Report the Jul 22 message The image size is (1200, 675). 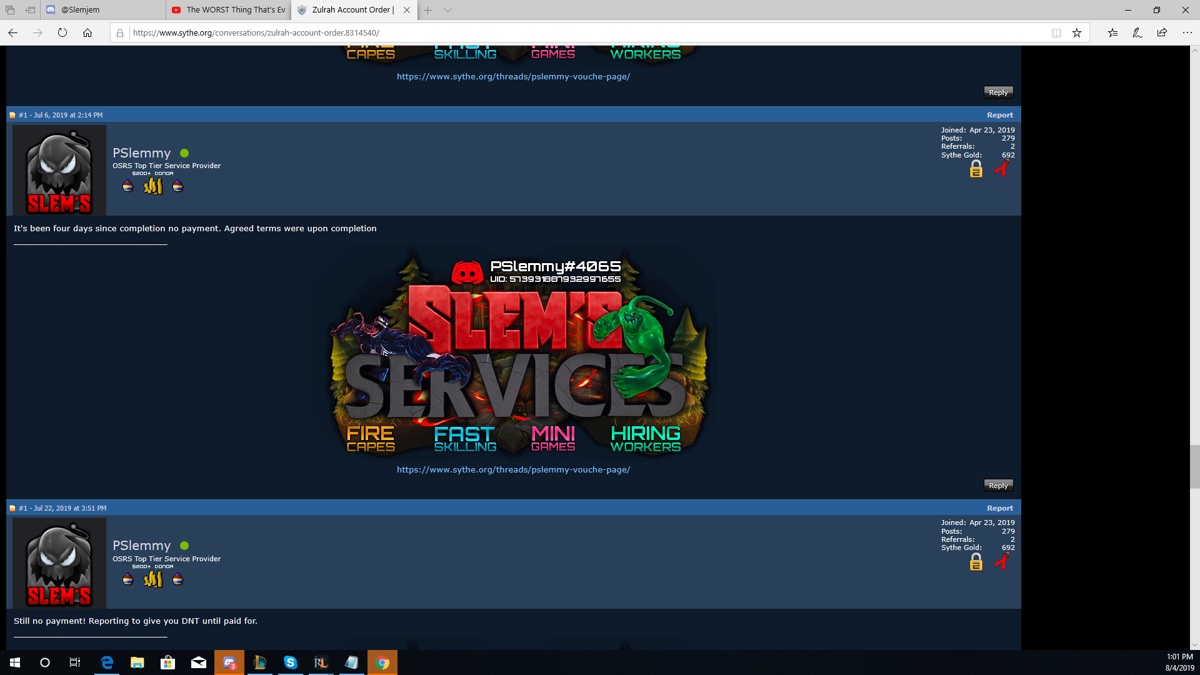coord(1000,508)
